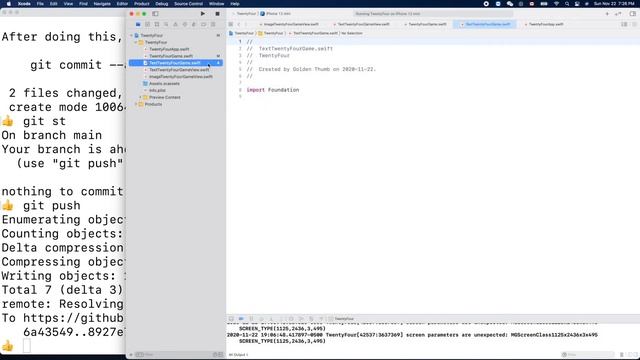The image size is (640, 360).
Task: Collapse the TwentyFour folder group
Action: pos(136,42)
